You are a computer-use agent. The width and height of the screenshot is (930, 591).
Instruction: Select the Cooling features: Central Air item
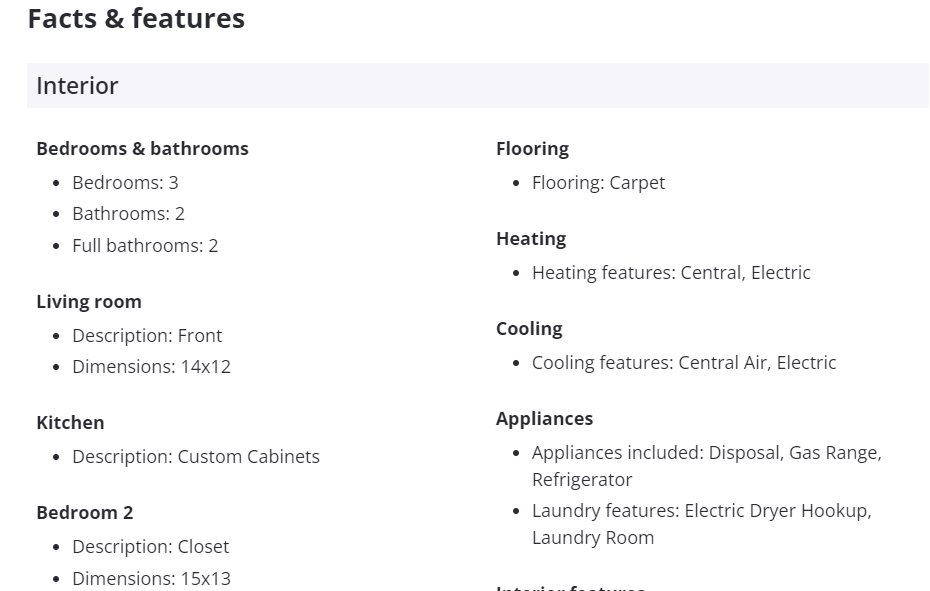[684, 363]
